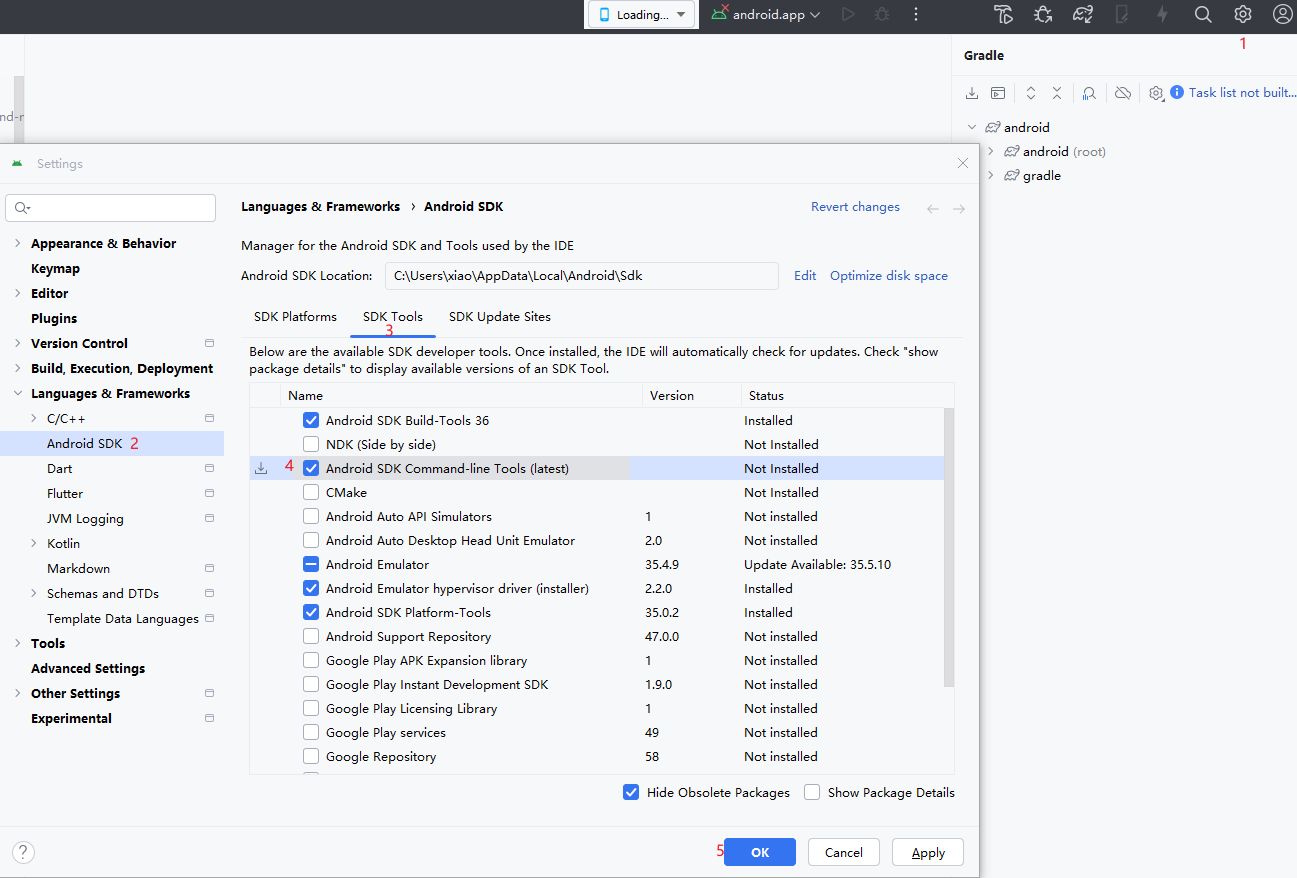Viewport: 1297px width, 878px height.
Task: Expand the C/C++ settings node
Action: point(33,418)
